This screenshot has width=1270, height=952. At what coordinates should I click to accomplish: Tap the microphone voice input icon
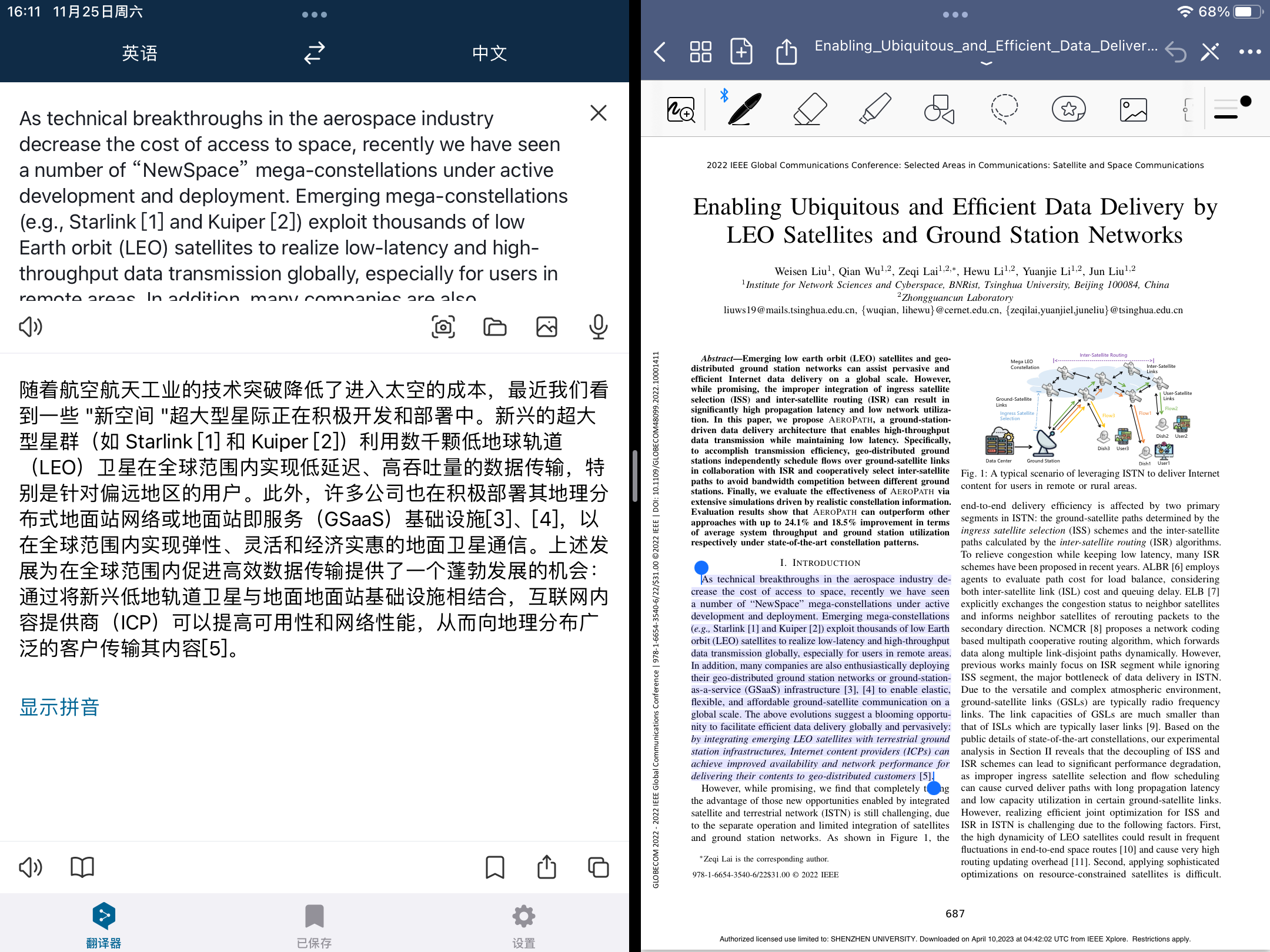[598, 327]
